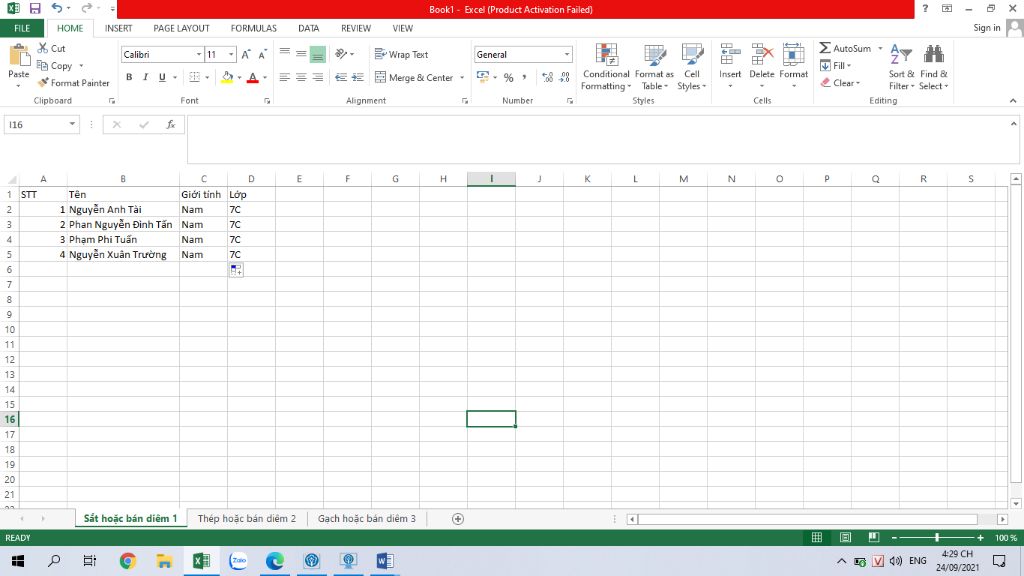
Task: Toggle Italic formatting
Action: [x=146, y=78]
